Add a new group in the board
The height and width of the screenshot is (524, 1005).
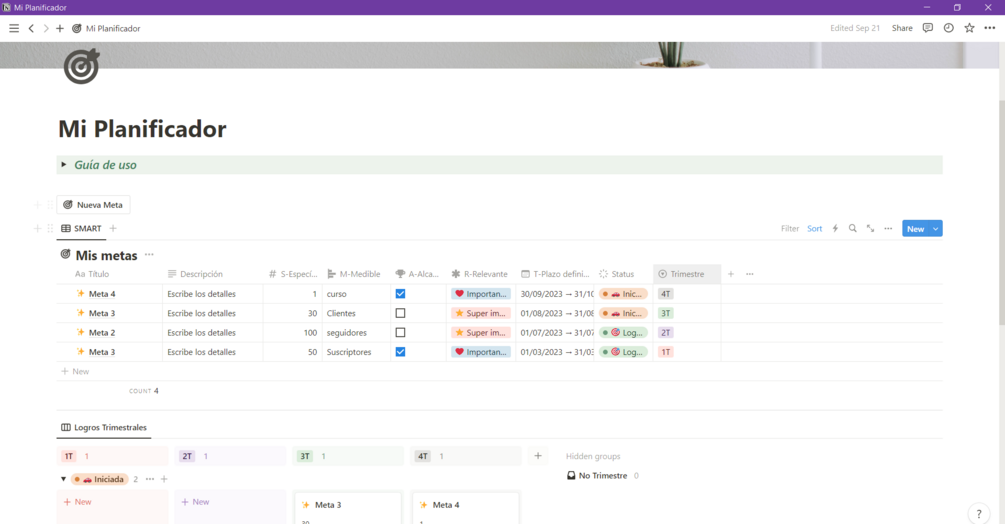tap(538, 456)
